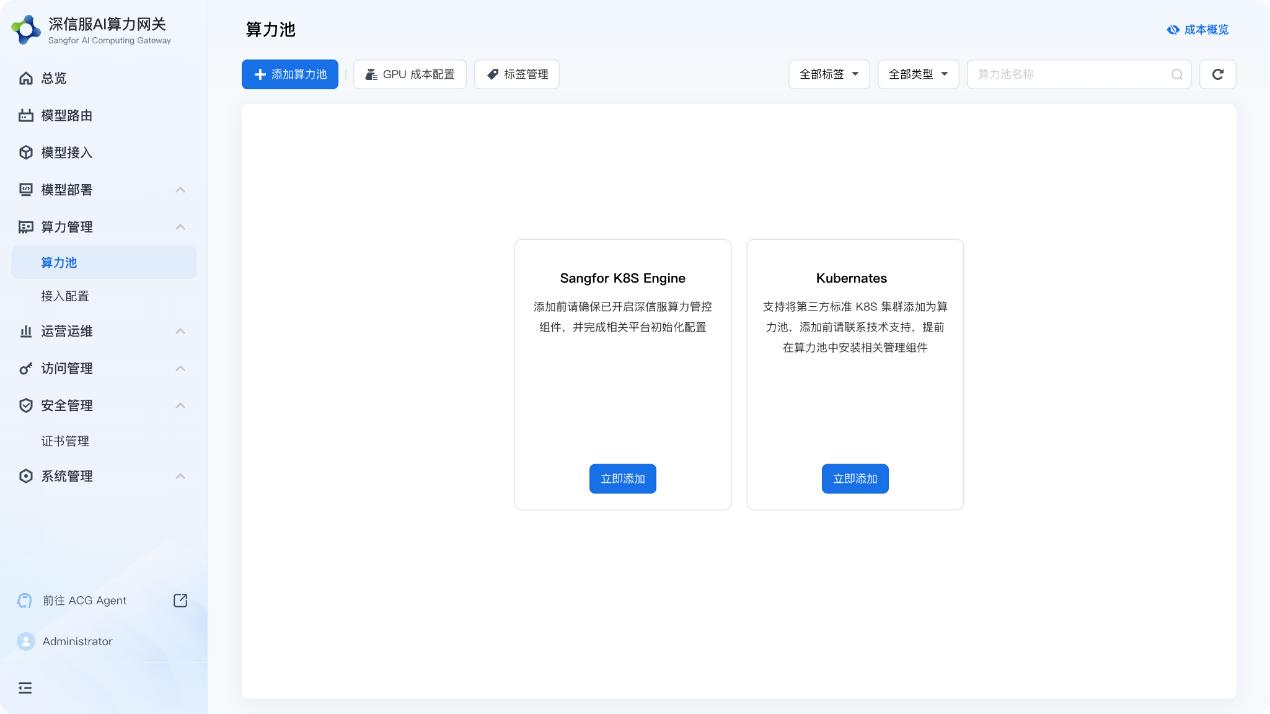Open the 成本概览 link
Viewport: 1270px width, 714px height.
(1198, 30)
